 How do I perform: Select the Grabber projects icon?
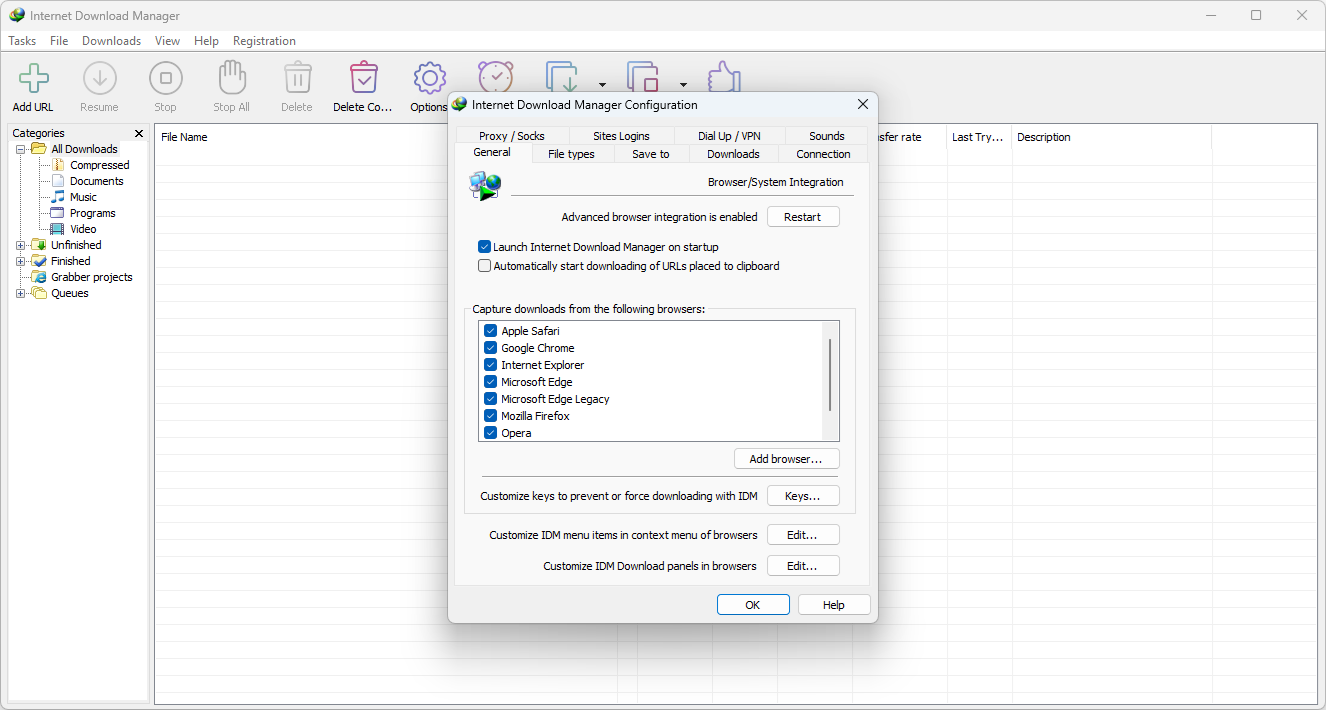pyautogui.click(x=40, y=277)
